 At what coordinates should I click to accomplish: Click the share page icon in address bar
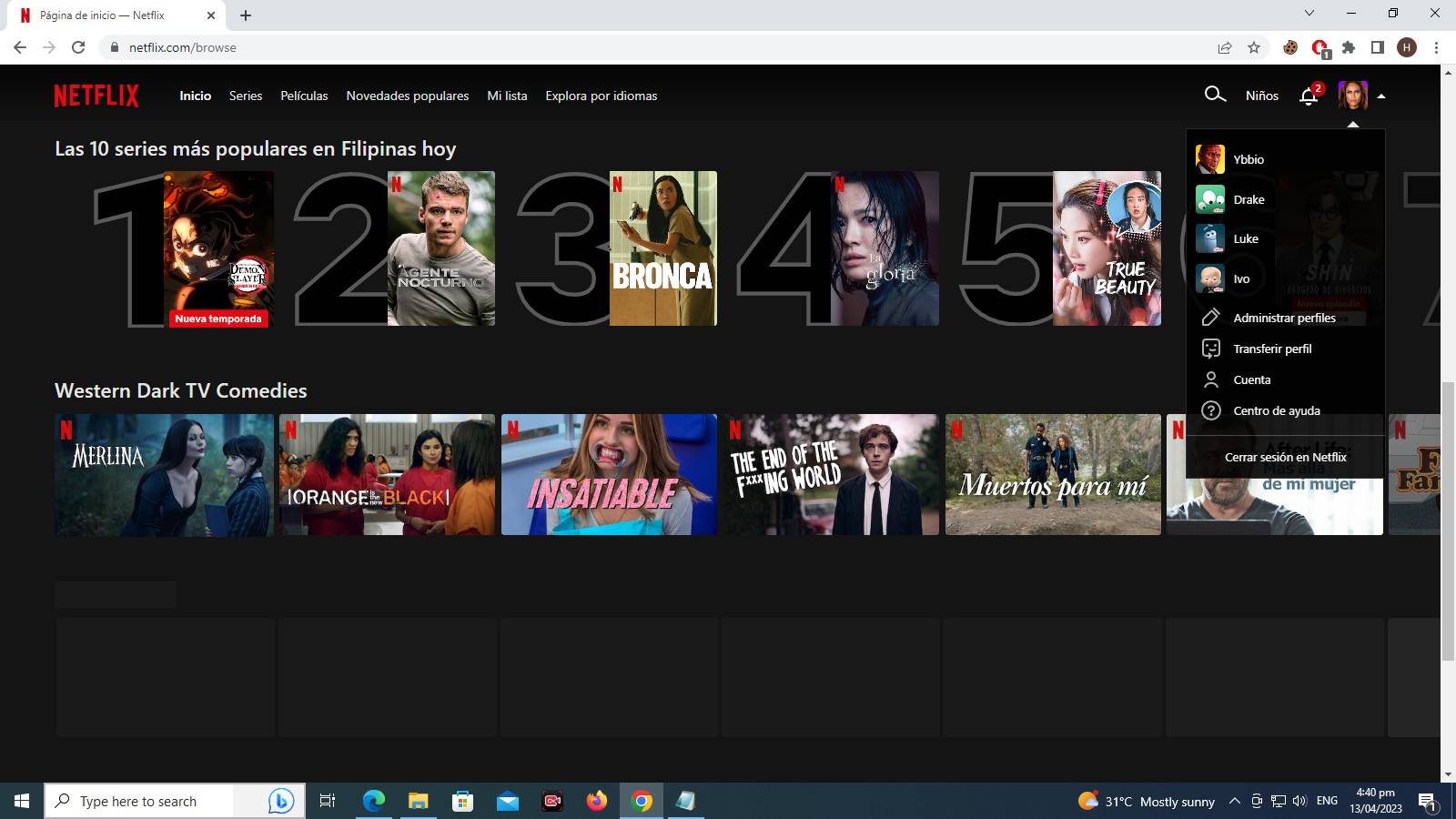click(1225, 47)
